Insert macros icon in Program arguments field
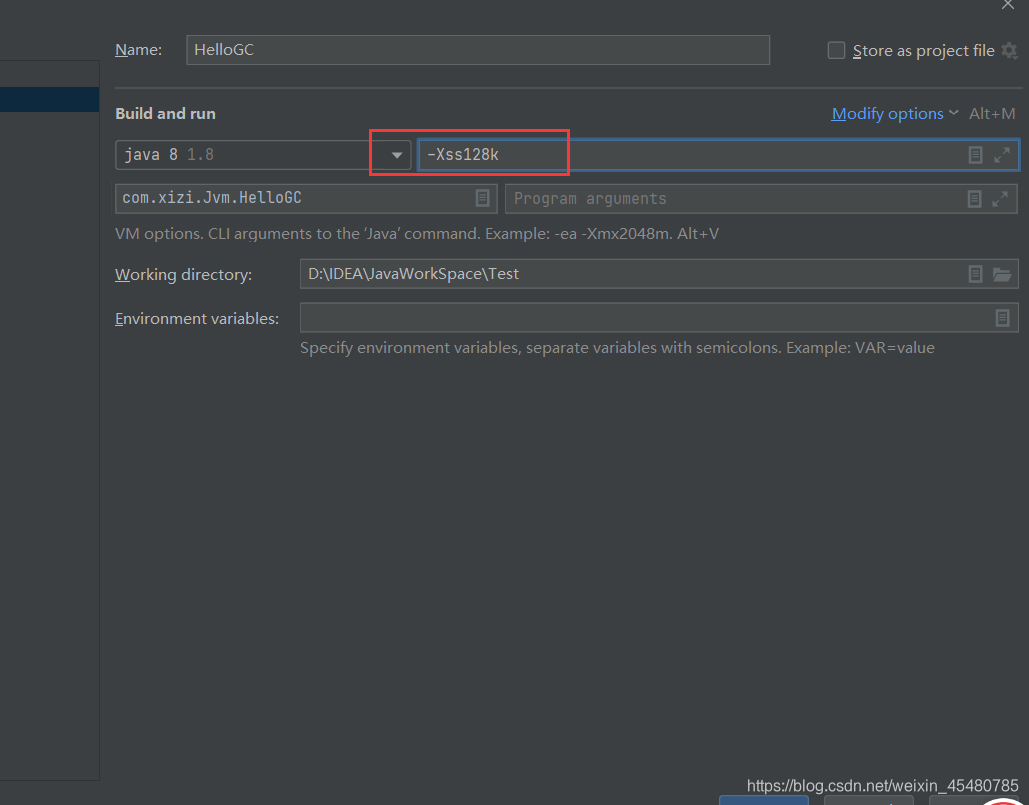The image size is (1029, 805). click(x=974, y=199)
